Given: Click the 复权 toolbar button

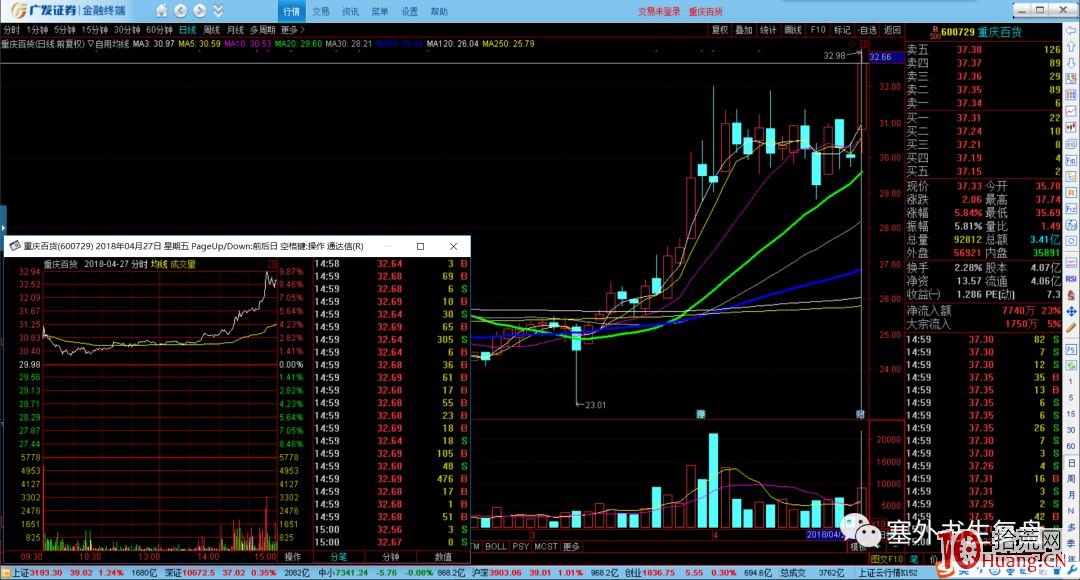Looking at the screenshot, I should click(720, 30).
